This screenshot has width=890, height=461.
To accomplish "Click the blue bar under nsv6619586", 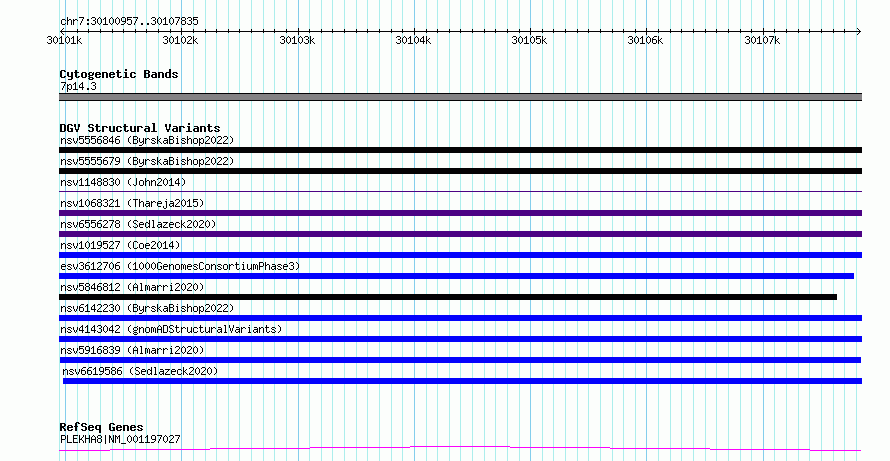I will [x=462, y=381].
